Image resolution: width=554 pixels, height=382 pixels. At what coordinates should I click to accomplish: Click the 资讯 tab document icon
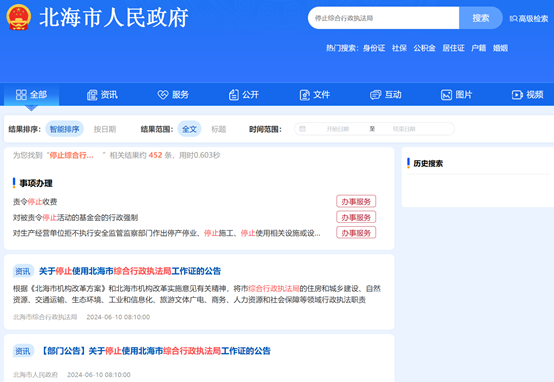click(x=92, y=95)
